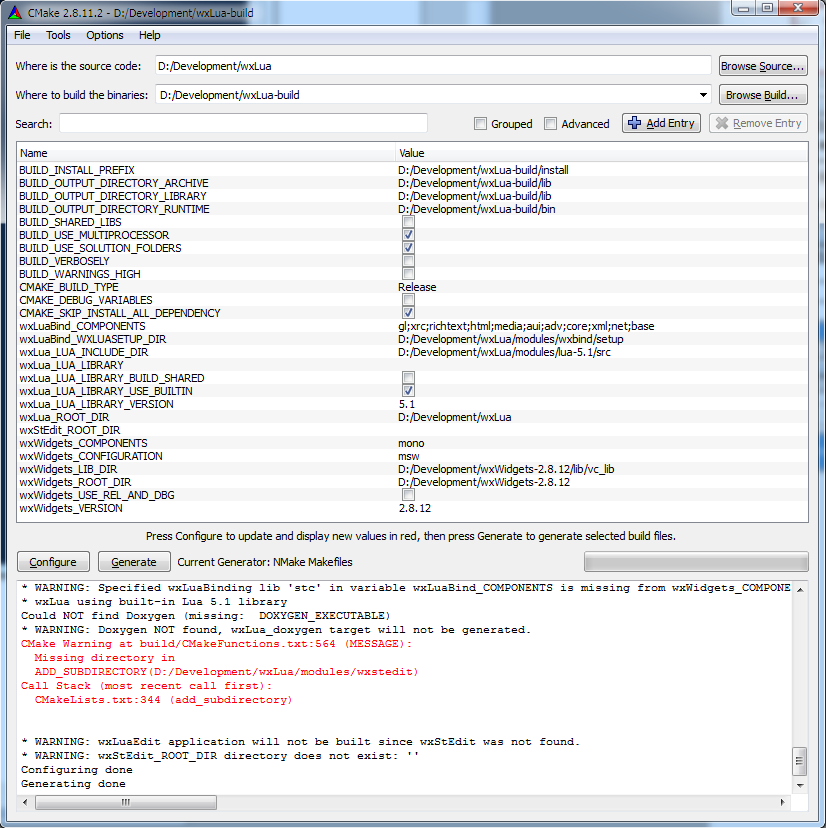Click the output log scroll down arrow
The image size is (826, 828).
click(800, 786)
